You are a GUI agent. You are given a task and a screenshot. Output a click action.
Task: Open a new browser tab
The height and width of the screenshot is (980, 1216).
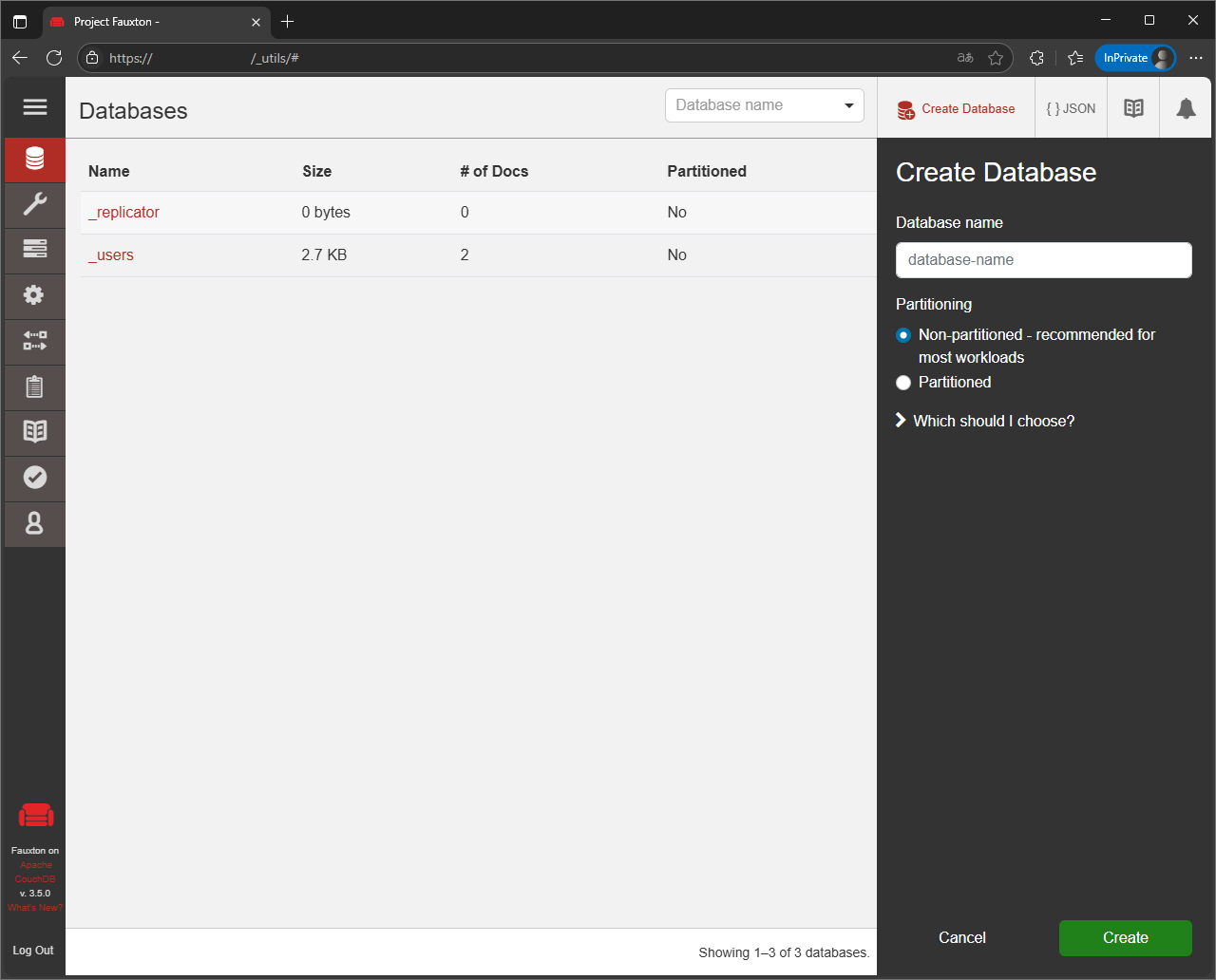[x=288, y=21]
